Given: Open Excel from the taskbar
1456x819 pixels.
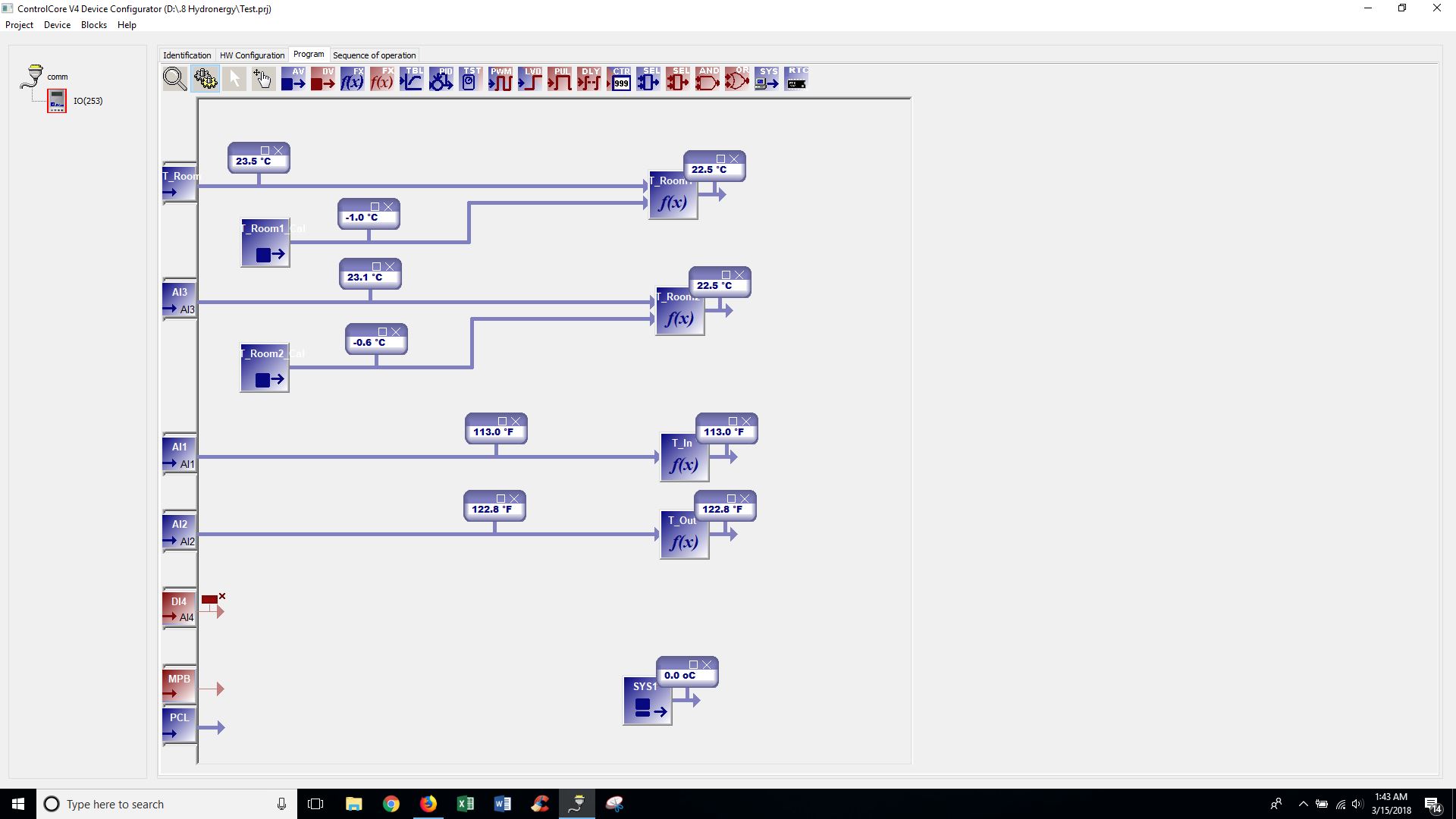Looking at the screenshot, I should point(465,804).
